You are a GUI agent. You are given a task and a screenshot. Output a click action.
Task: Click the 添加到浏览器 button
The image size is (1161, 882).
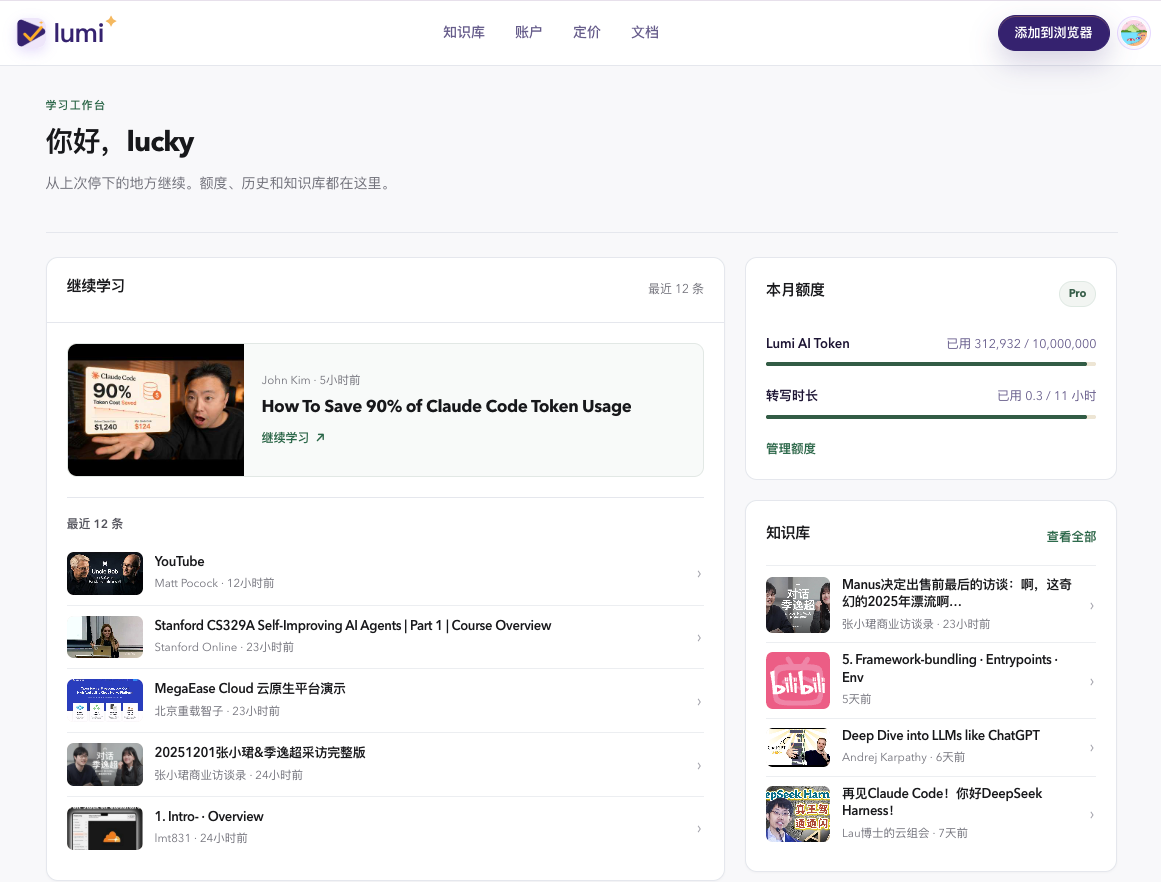(x=1053, y=33)
